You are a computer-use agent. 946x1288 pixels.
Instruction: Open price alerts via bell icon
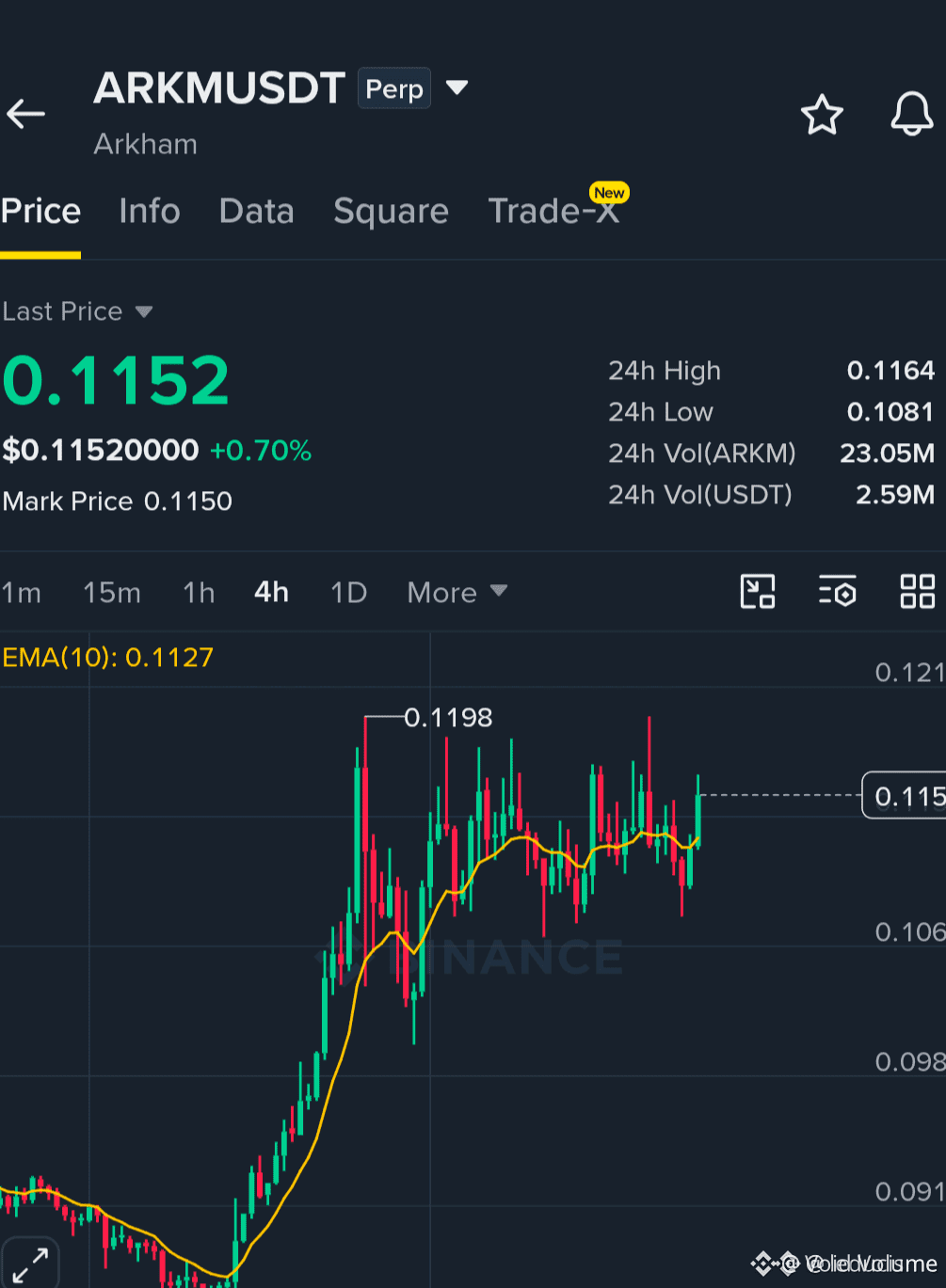[912, 115]
